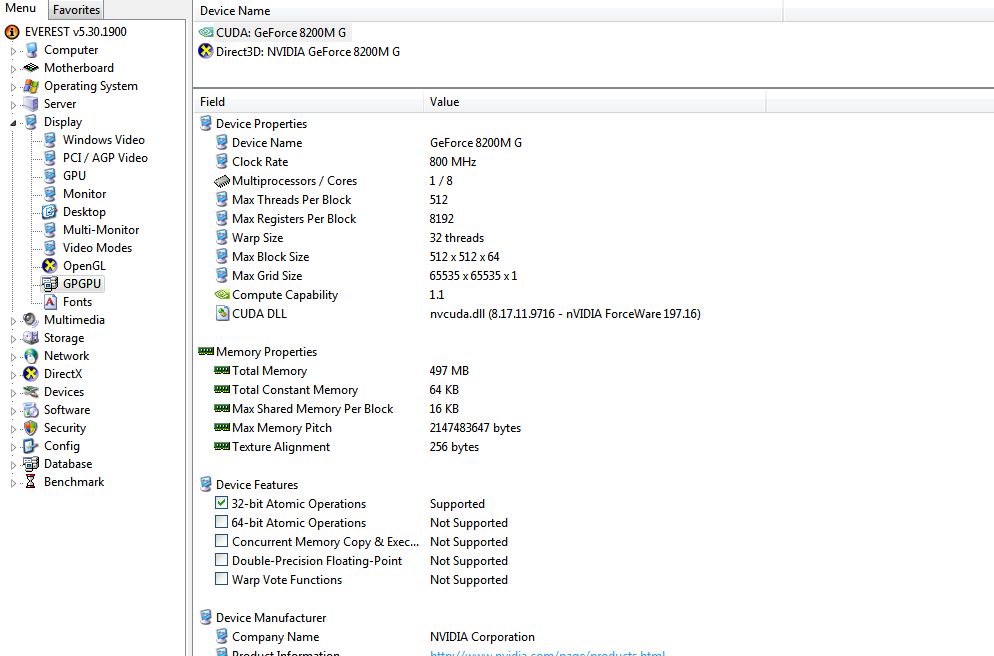Image resolution: width=994 pixels, height=656 pixels.
Task: Expand the DirectX tree node
Action: (x=13, y=375)
